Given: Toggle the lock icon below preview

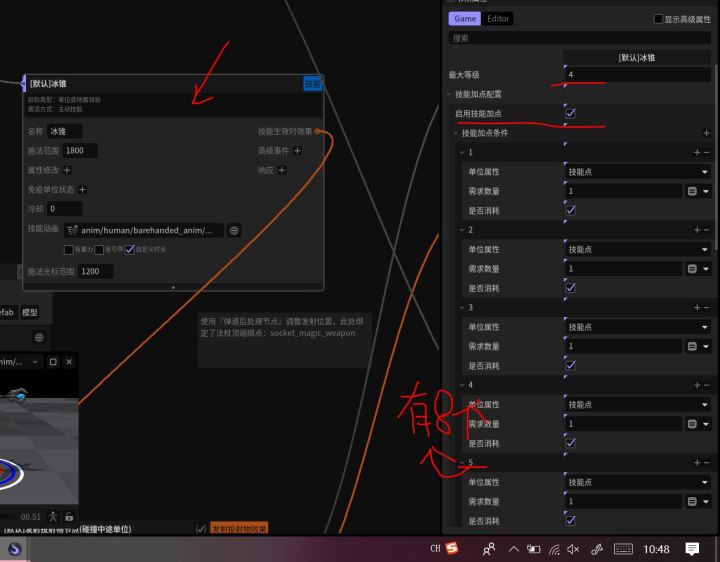Looking at the screenshot, I should [x=69, y=517].
